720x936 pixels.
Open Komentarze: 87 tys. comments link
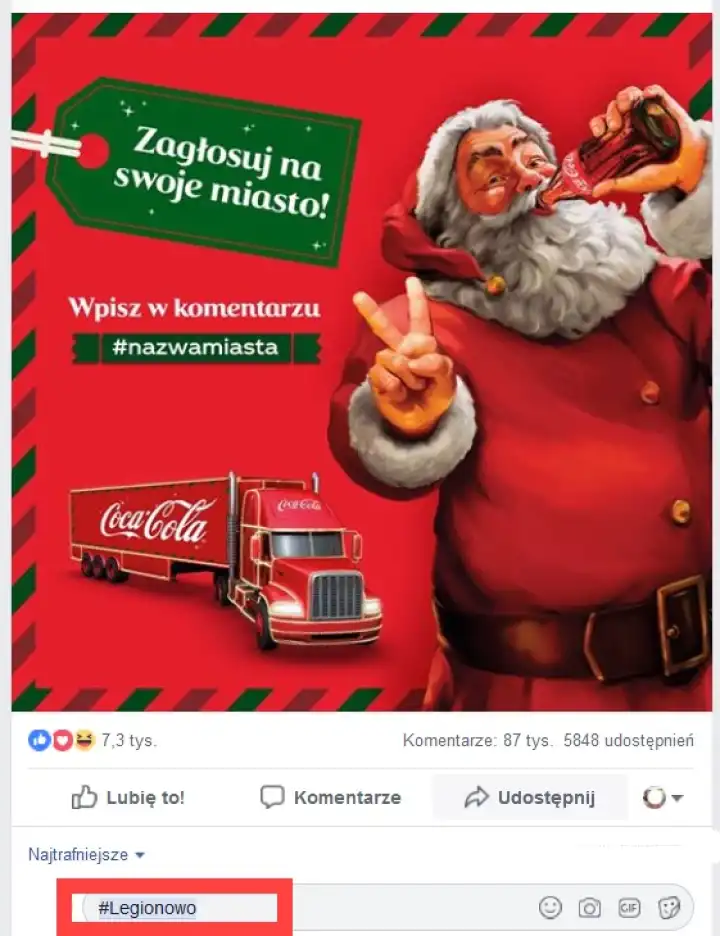coord(477,740)
